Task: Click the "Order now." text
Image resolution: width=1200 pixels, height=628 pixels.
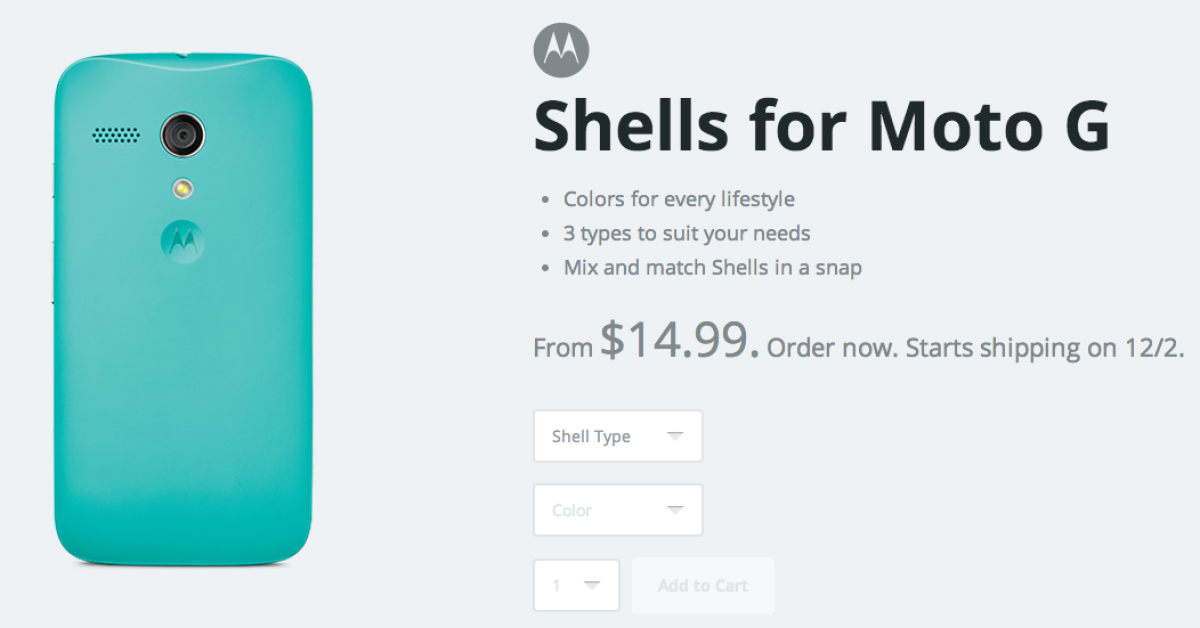Action: [x=832, y=348]
